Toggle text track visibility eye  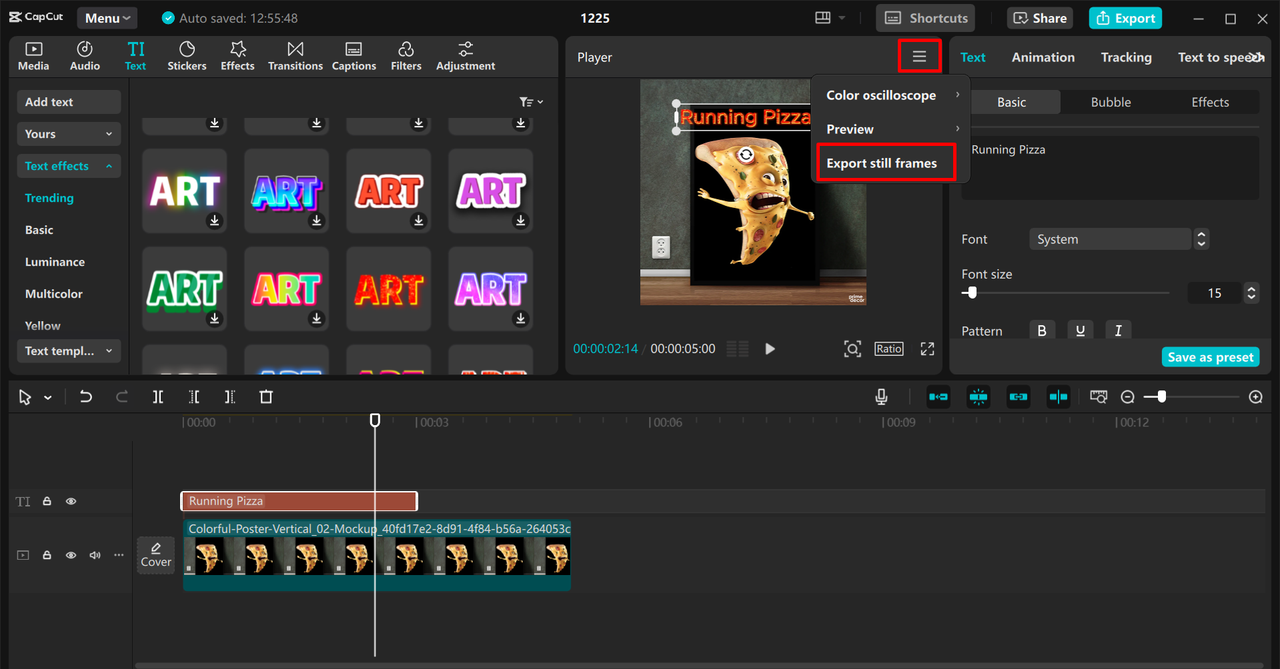point(71,502)
